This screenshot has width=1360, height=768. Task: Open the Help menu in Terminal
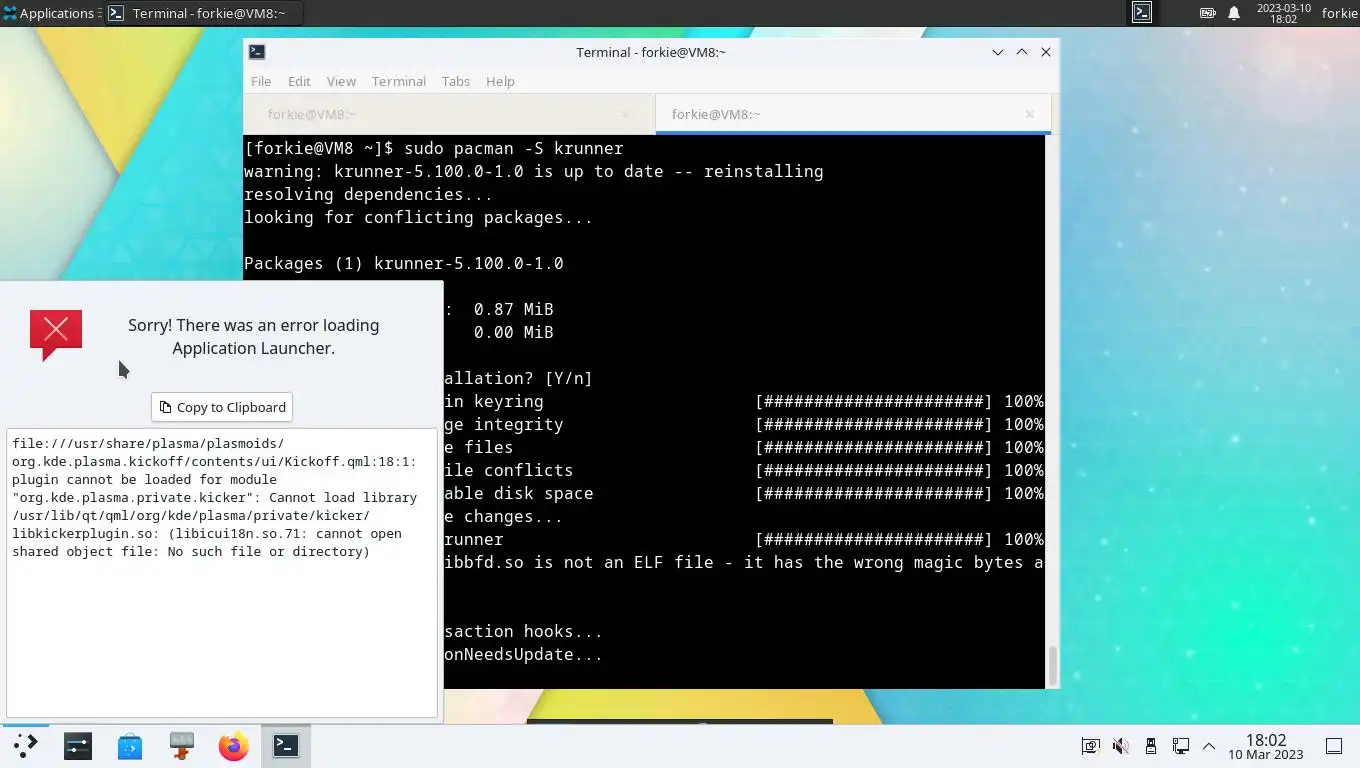pyautogui.click(x=500, y=81)
